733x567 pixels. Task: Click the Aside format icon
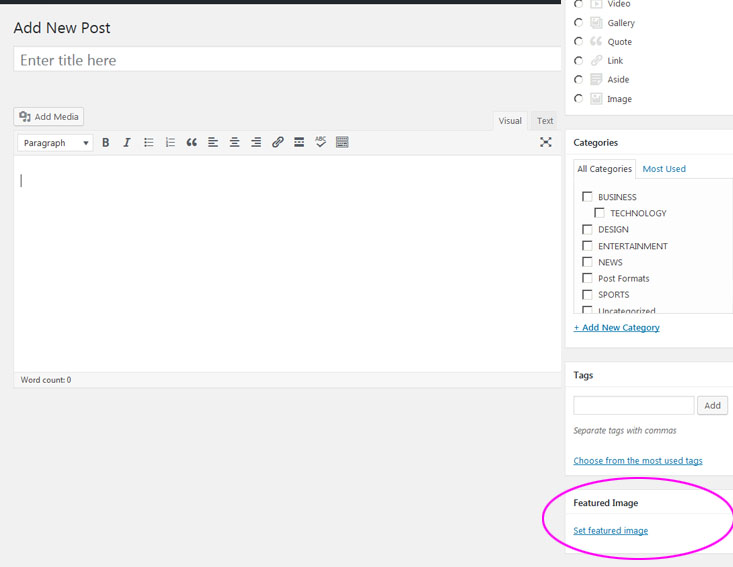(596, 79)
